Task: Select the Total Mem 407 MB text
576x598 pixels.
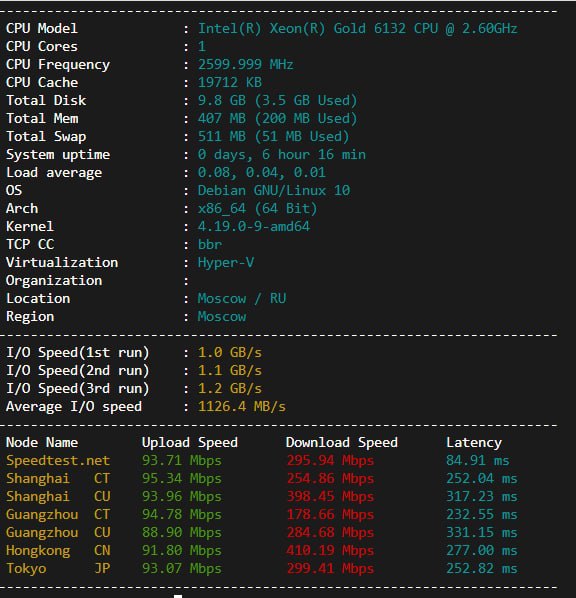Action: point(222,118)
